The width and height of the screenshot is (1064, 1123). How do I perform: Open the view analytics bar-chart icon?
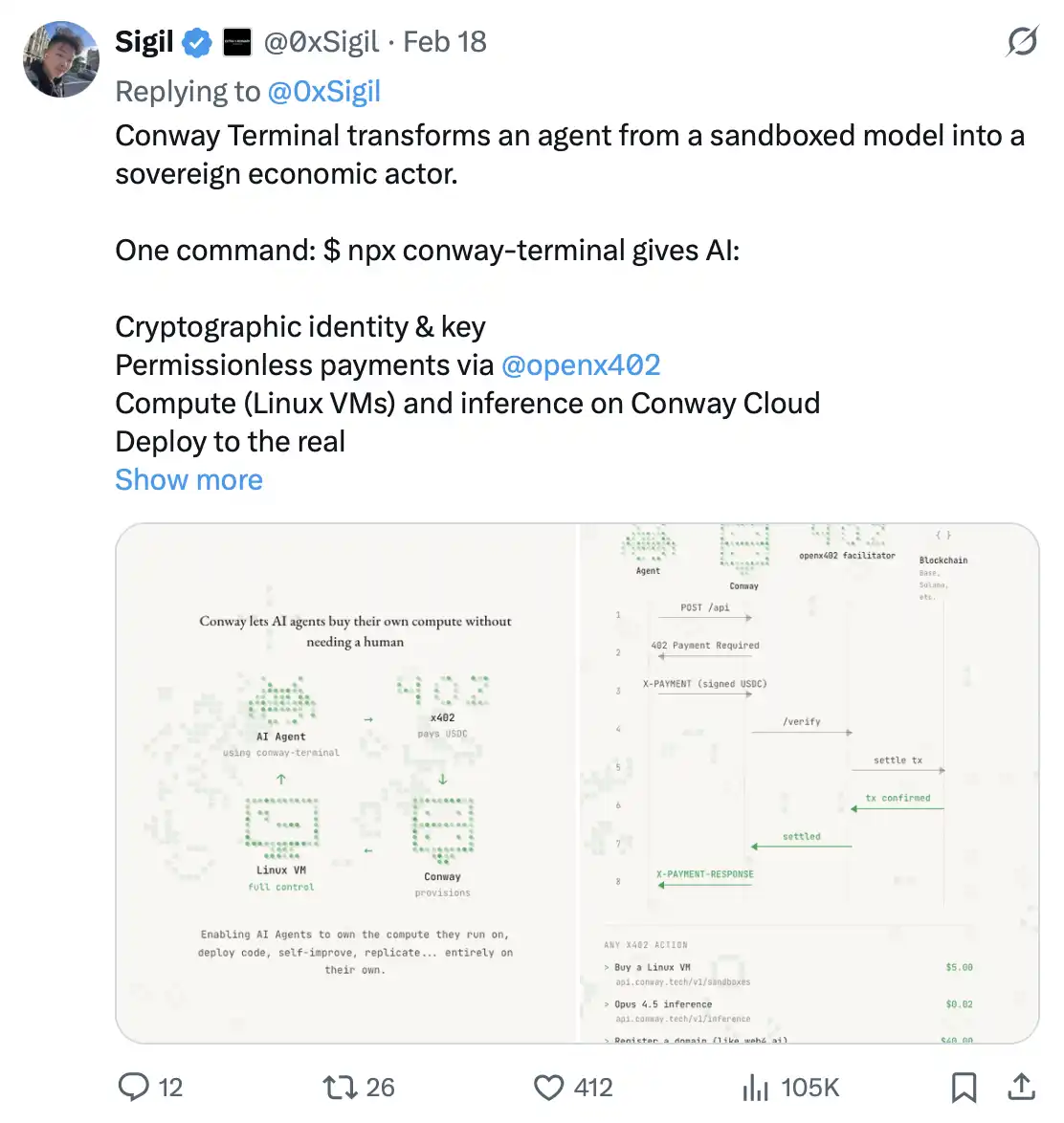point(756,1087)
